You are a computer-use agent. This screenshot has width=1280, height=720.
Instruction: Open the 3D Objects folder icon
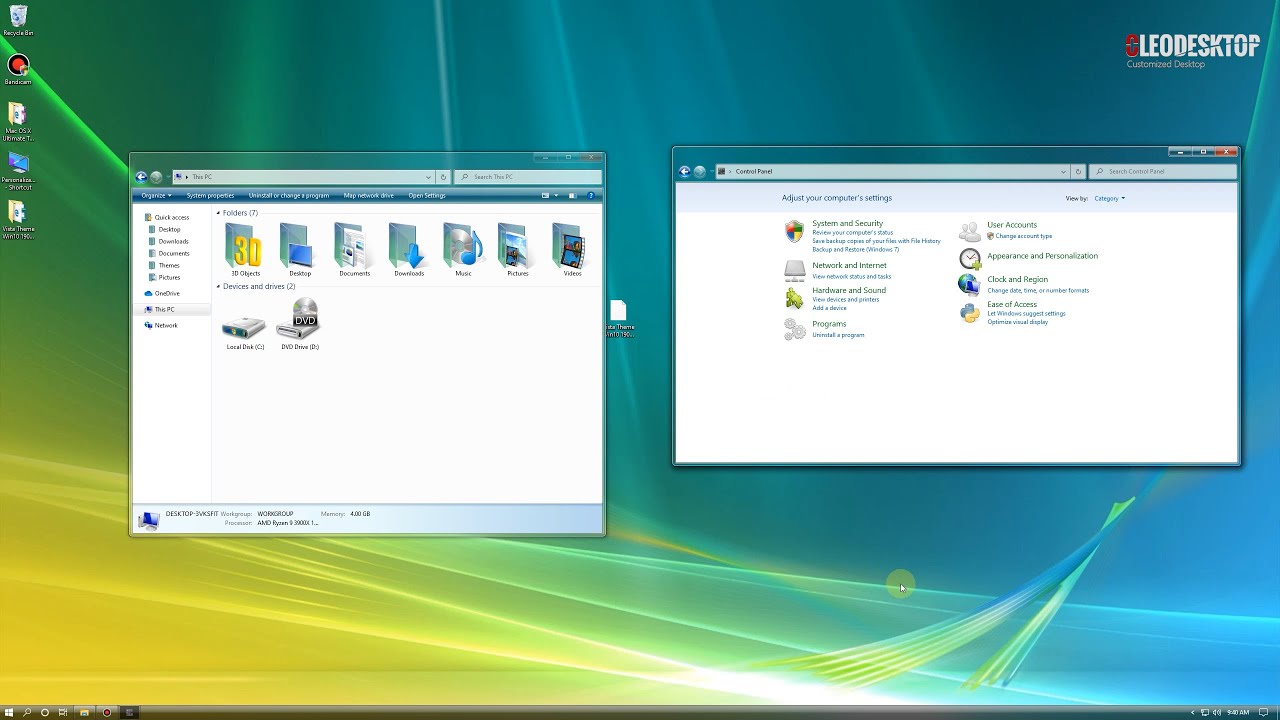click(245, 246)
